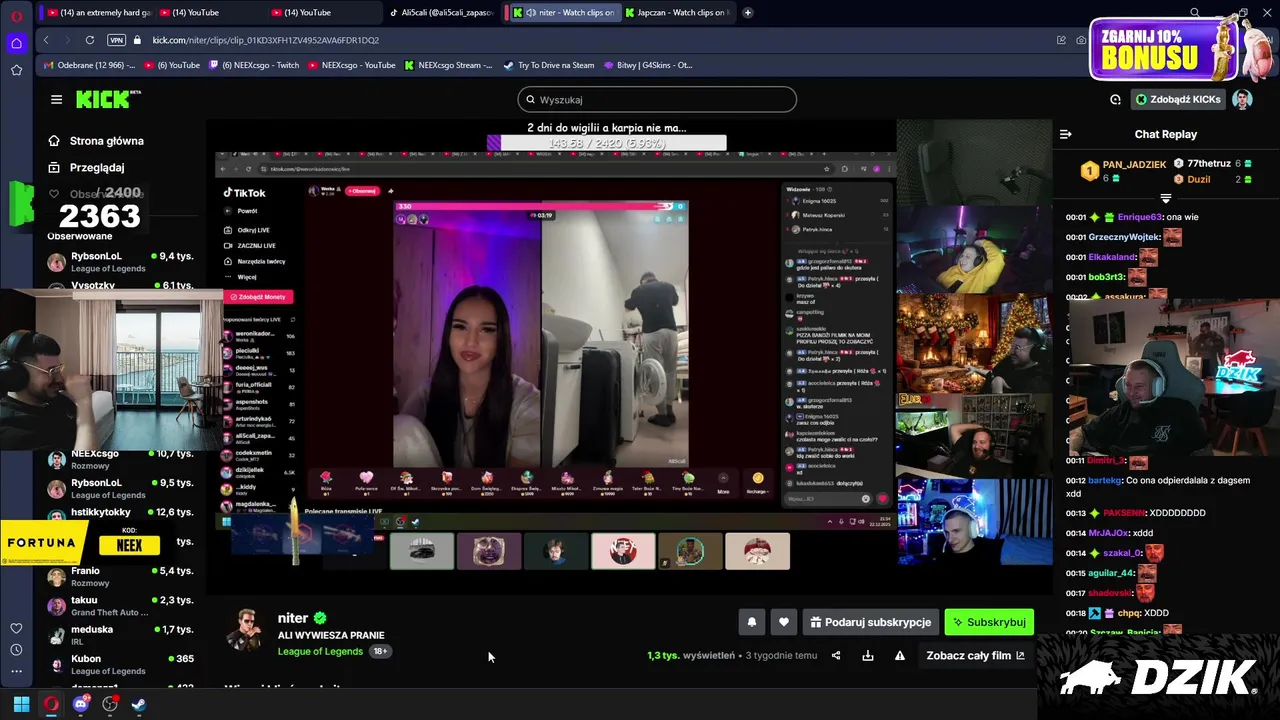
Task: Open hstikkytokky channel in sidebar
Action: tap(120, 512)
